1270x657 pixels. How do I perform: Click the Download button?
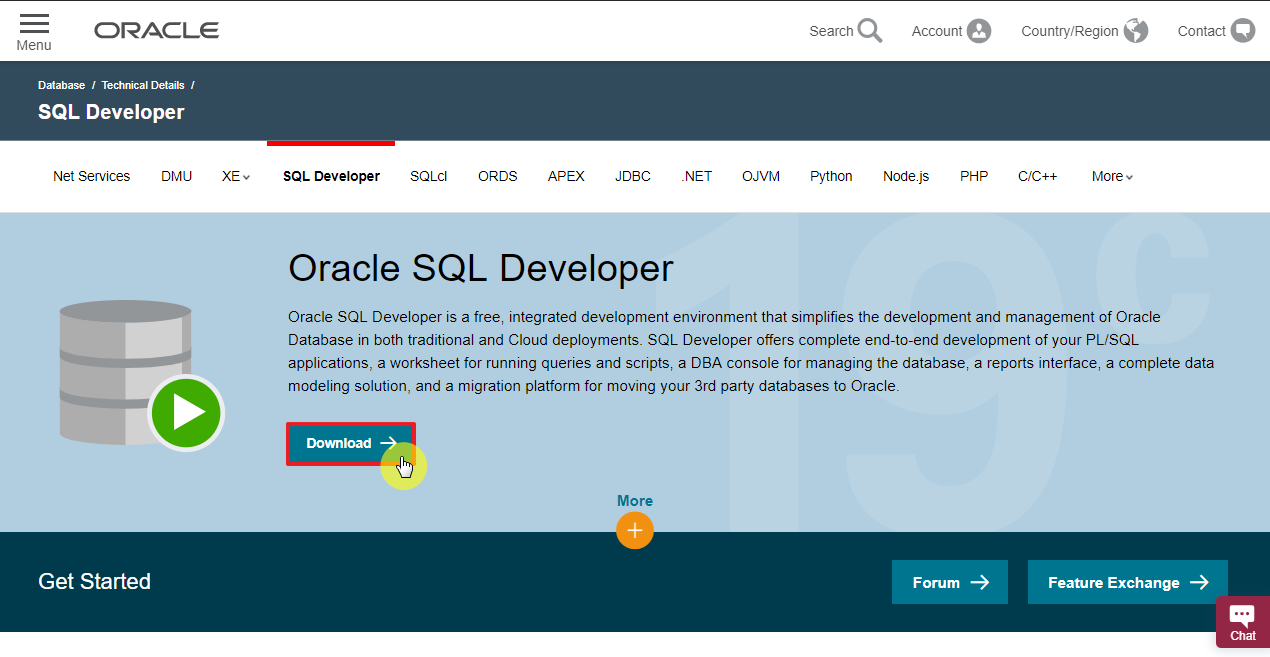[x=351, y=443]
